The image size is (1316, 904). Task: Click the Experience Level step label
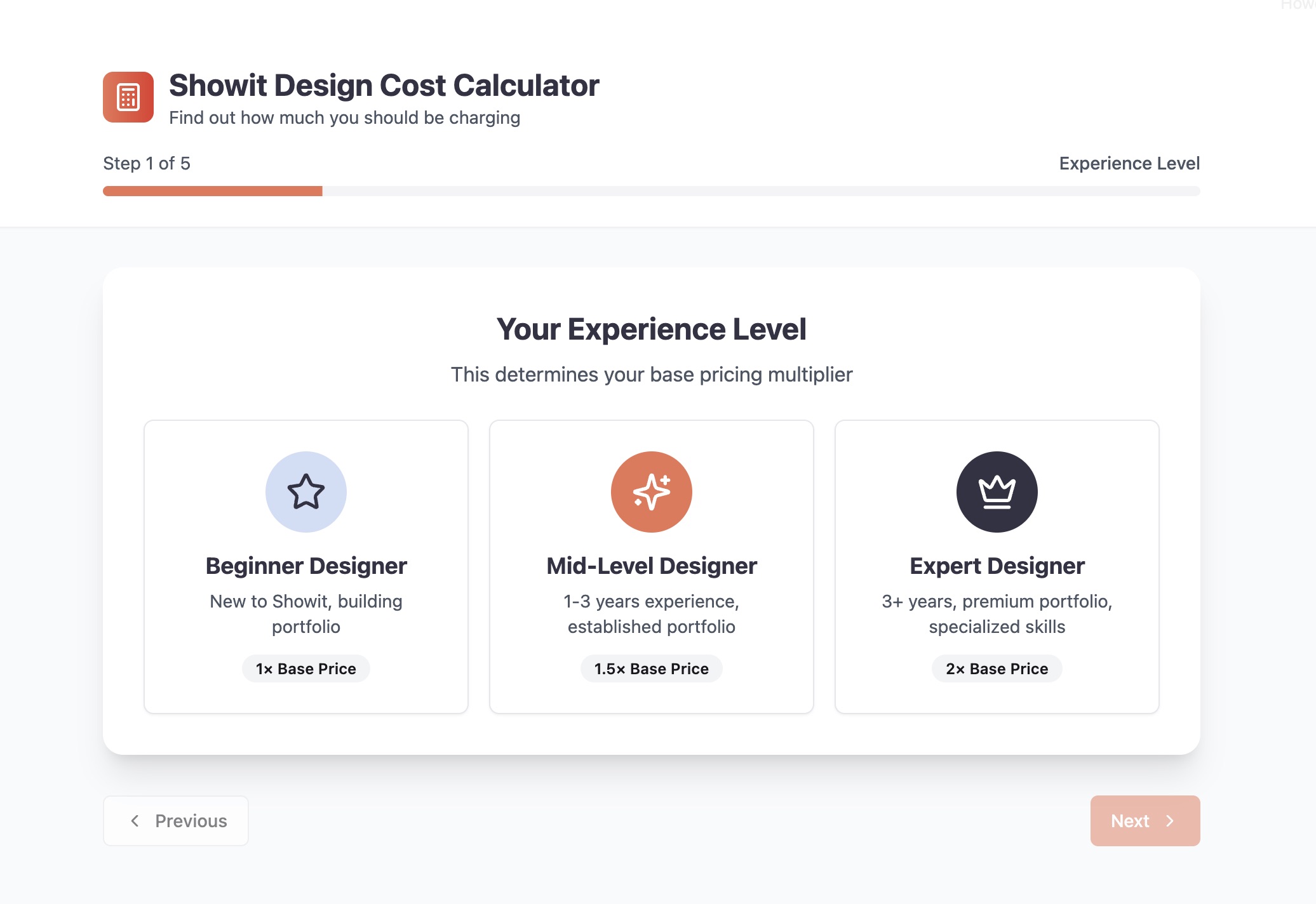tap(1129, 163)
